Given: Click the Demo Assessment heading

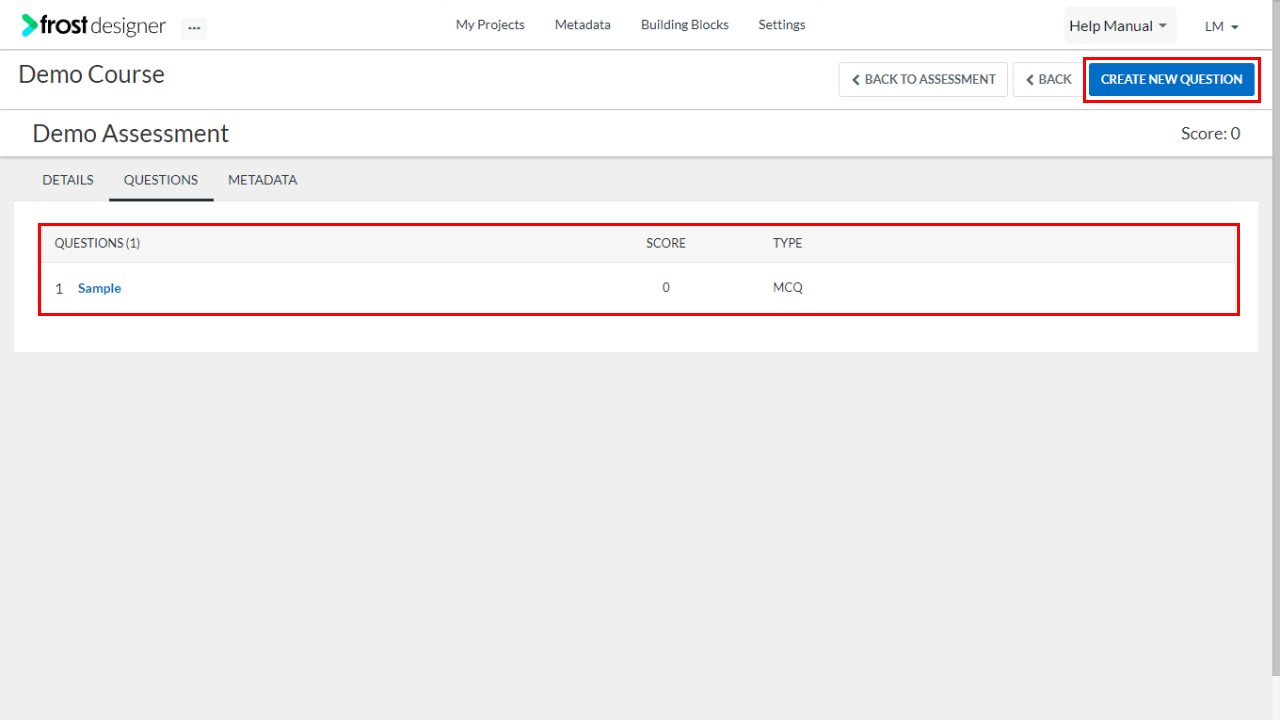Looking at the screenshot, I should [131, 134].
